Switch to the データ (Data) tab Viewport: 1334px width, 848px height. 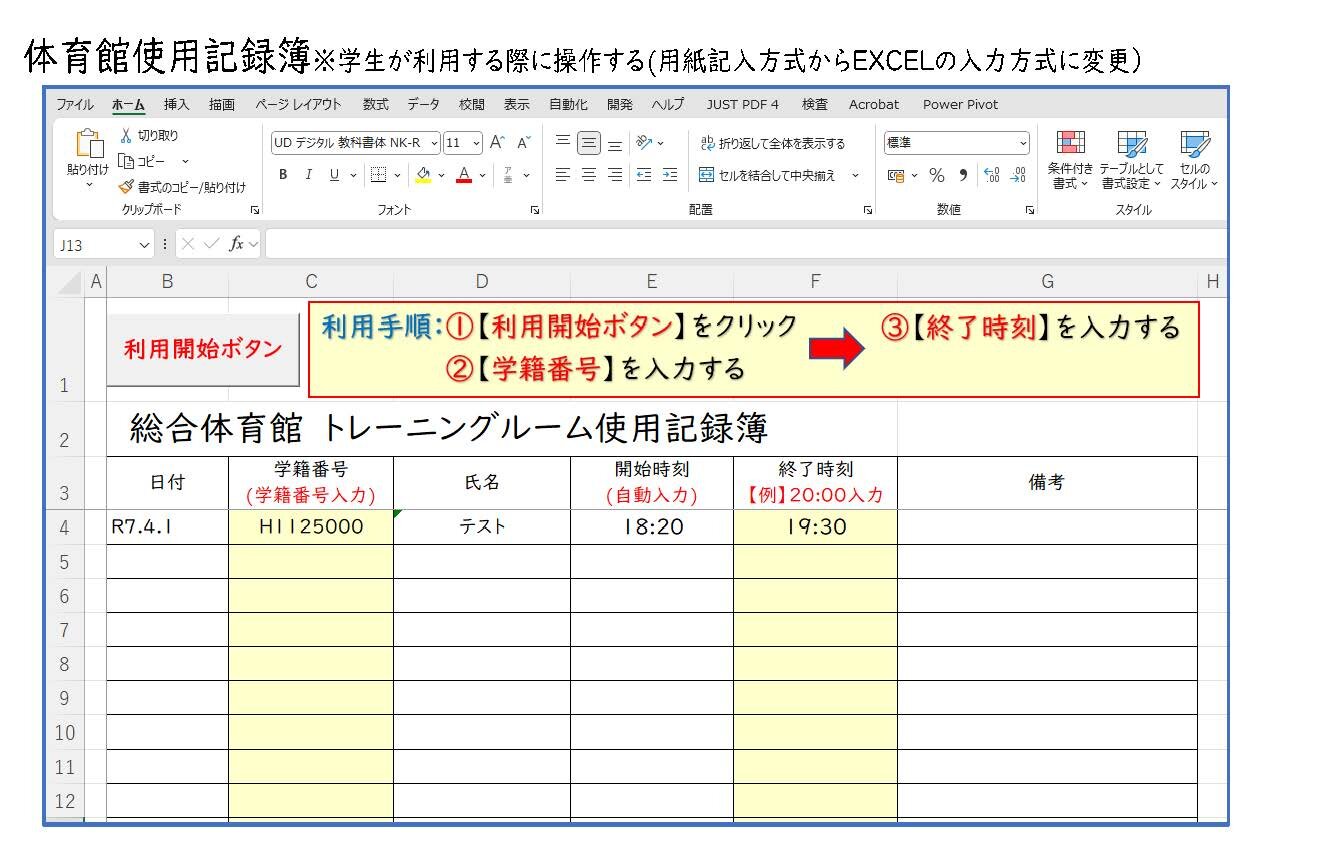click(x=423, y=105)
